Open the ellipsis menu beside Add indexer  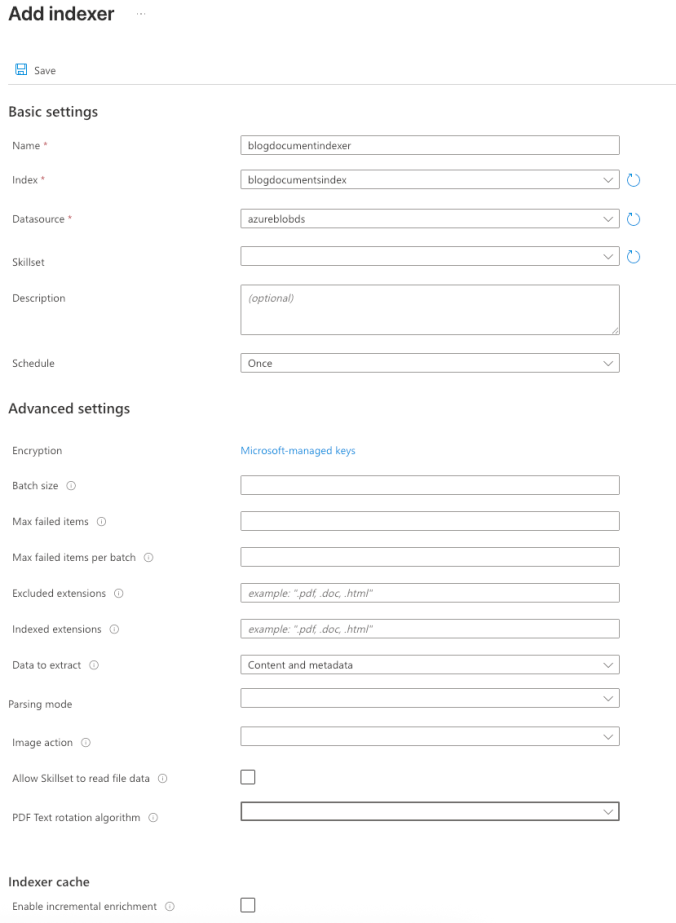pos(141,14)
